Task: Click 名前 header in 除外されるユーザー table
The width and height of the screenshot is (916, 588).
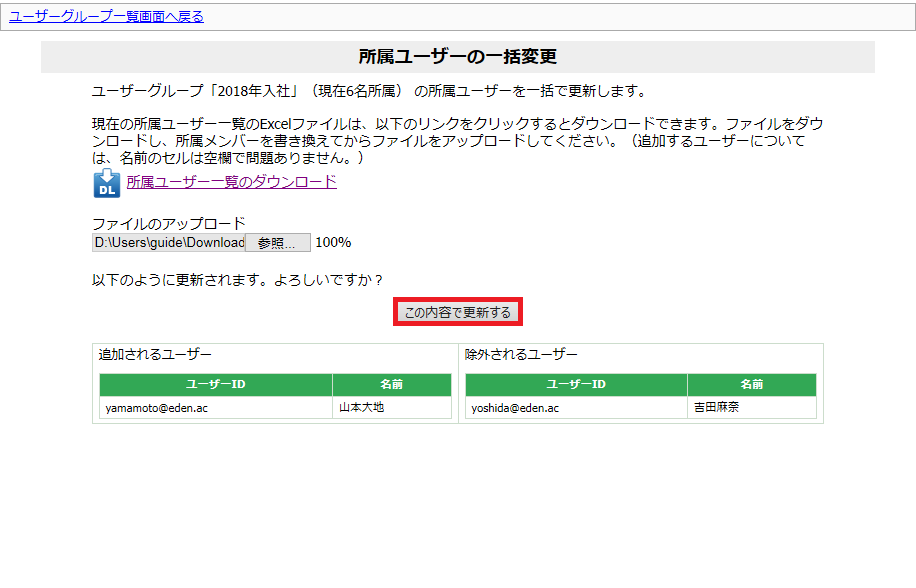Action: (752, 384)
